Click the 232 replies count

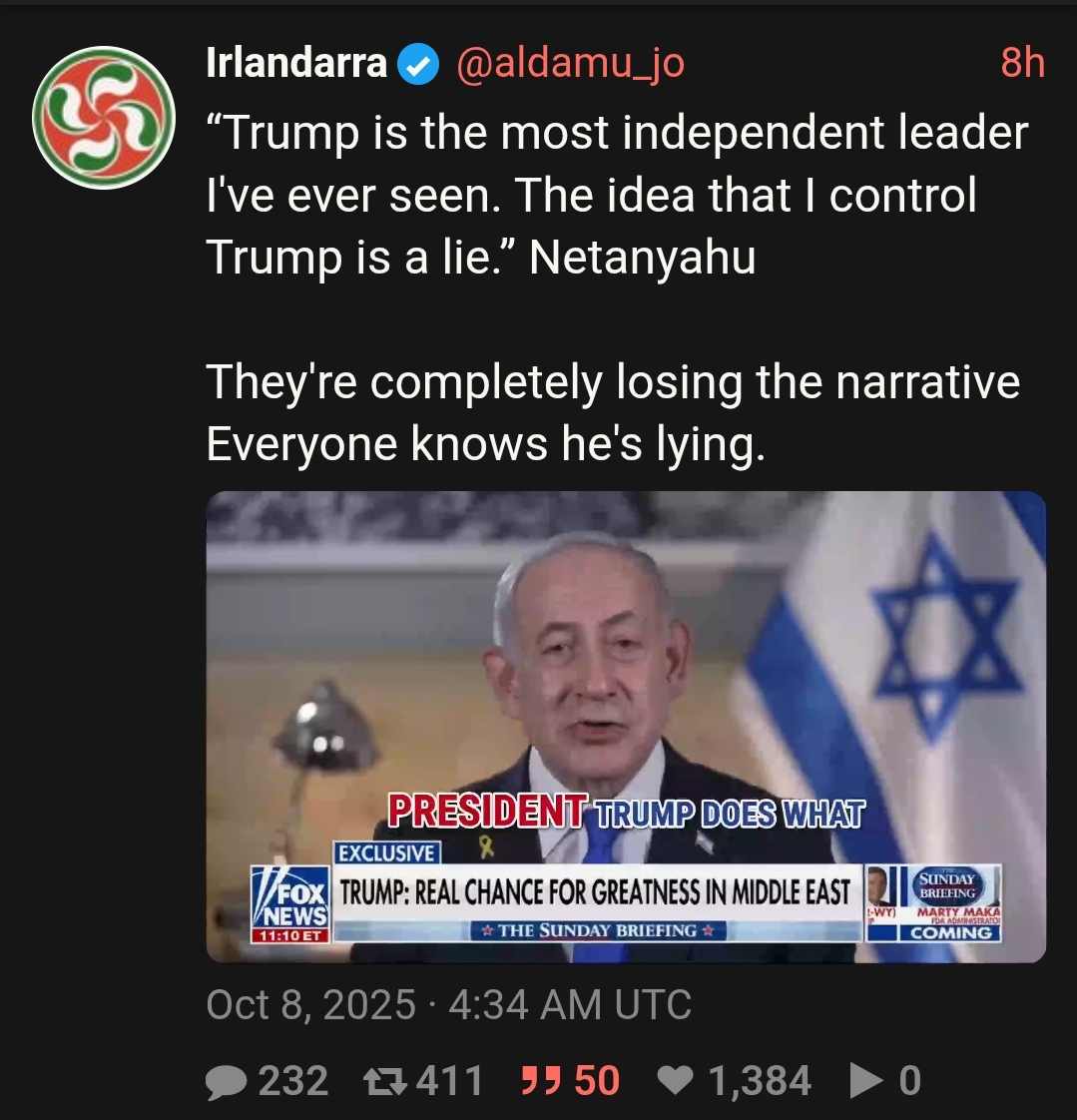[293, 1081]
